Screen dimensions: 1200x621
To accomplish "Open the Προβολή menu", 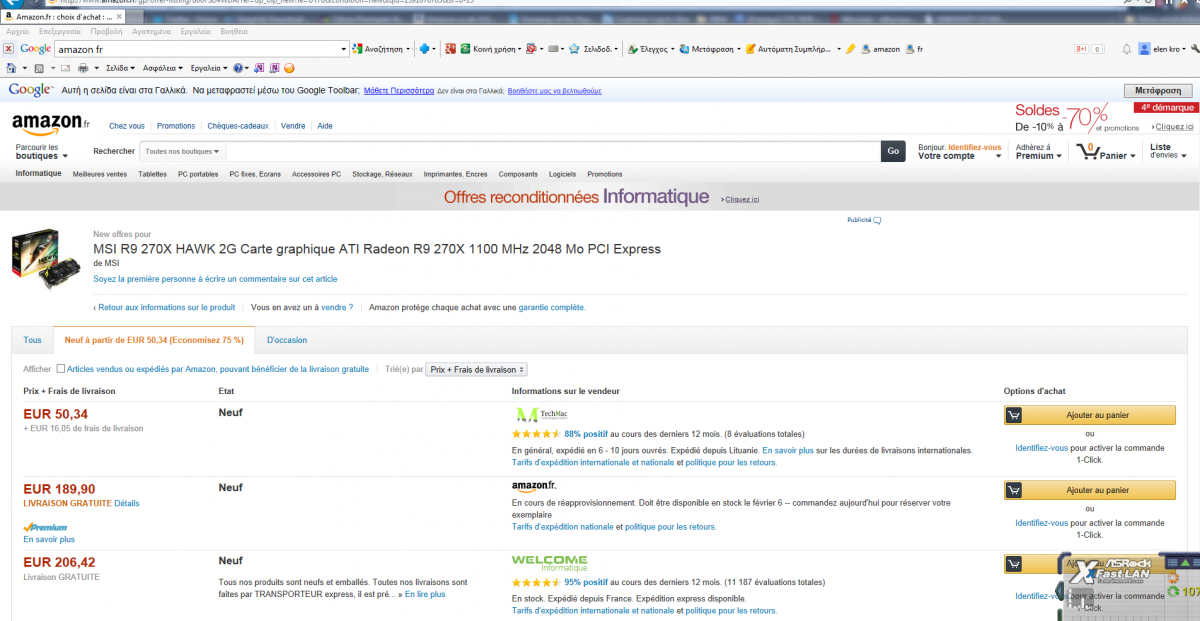I will point(107,32).
